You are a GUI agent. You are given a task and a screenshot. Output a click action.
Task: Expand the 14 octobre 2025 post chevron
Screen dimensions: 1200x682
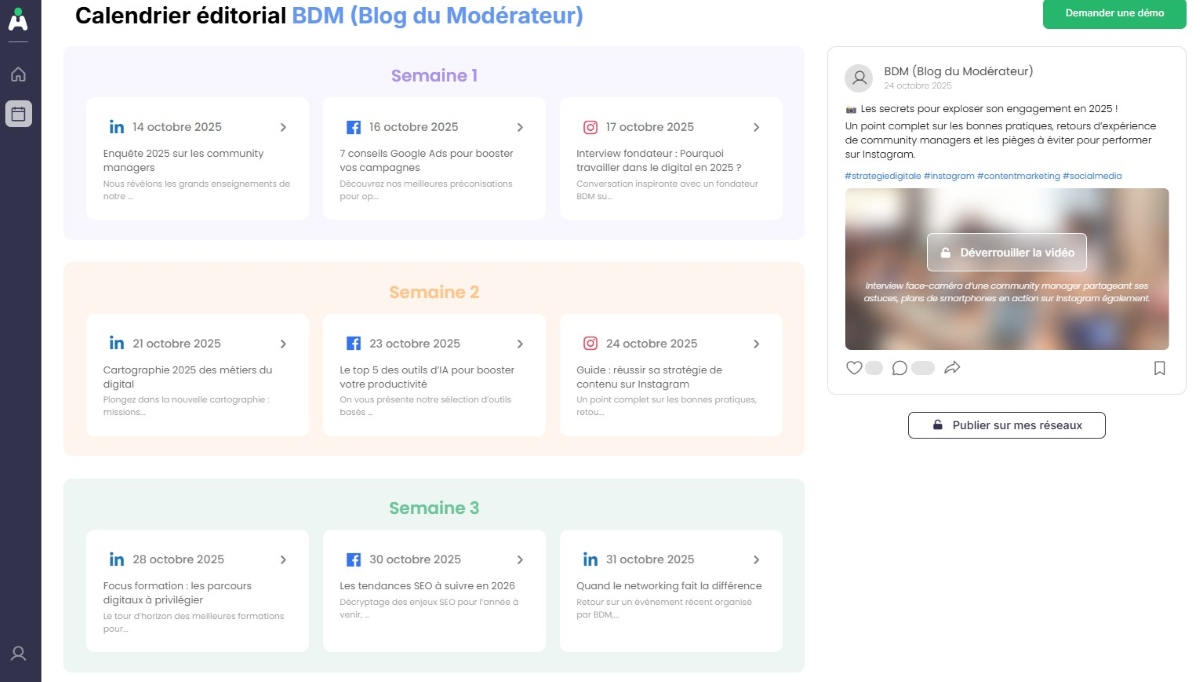click(283, 127)
